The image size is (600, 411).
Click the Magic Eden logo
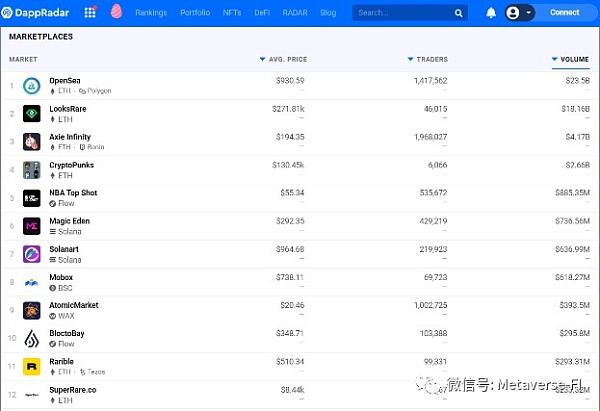click(x=31, y=226)
